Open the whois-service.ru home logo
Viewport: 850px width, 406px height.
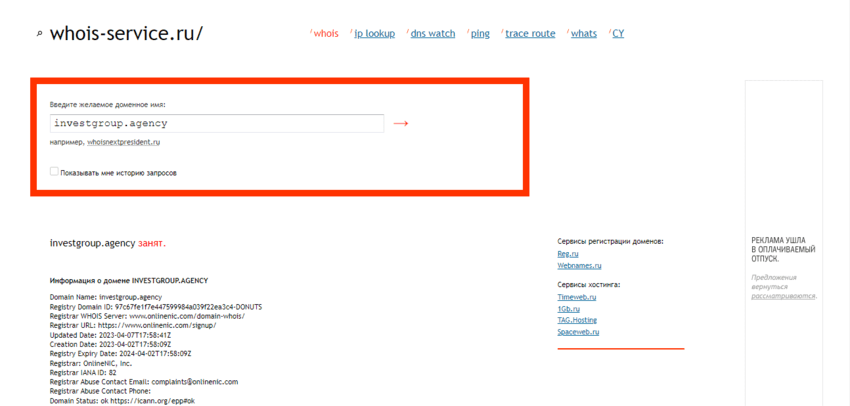tap(126, 33)
